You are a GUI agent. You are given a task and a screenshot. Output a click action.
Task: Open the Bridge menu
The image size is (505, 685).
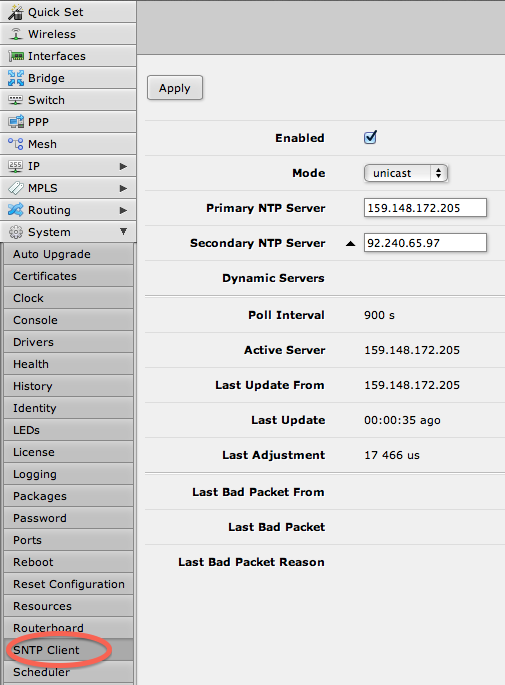click(x=68, y=78)
